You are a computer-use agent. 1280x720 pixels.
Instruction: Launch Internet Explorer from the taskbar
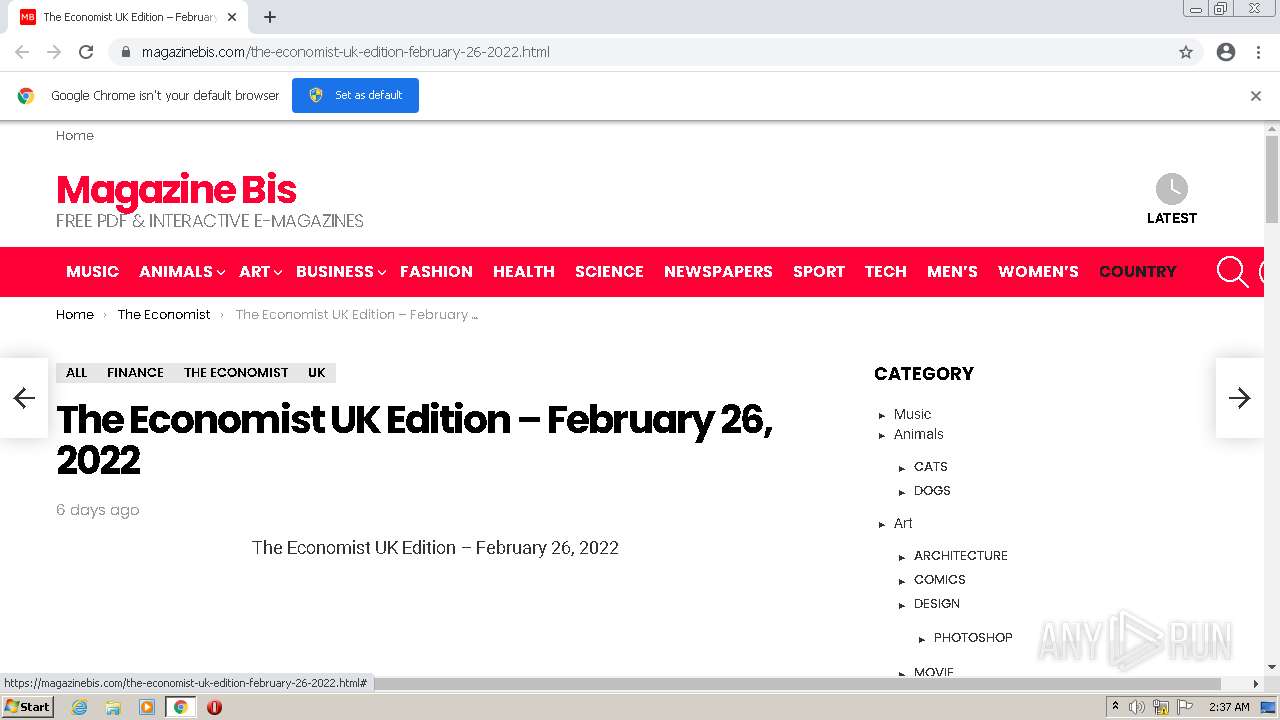tap(79, 707)
